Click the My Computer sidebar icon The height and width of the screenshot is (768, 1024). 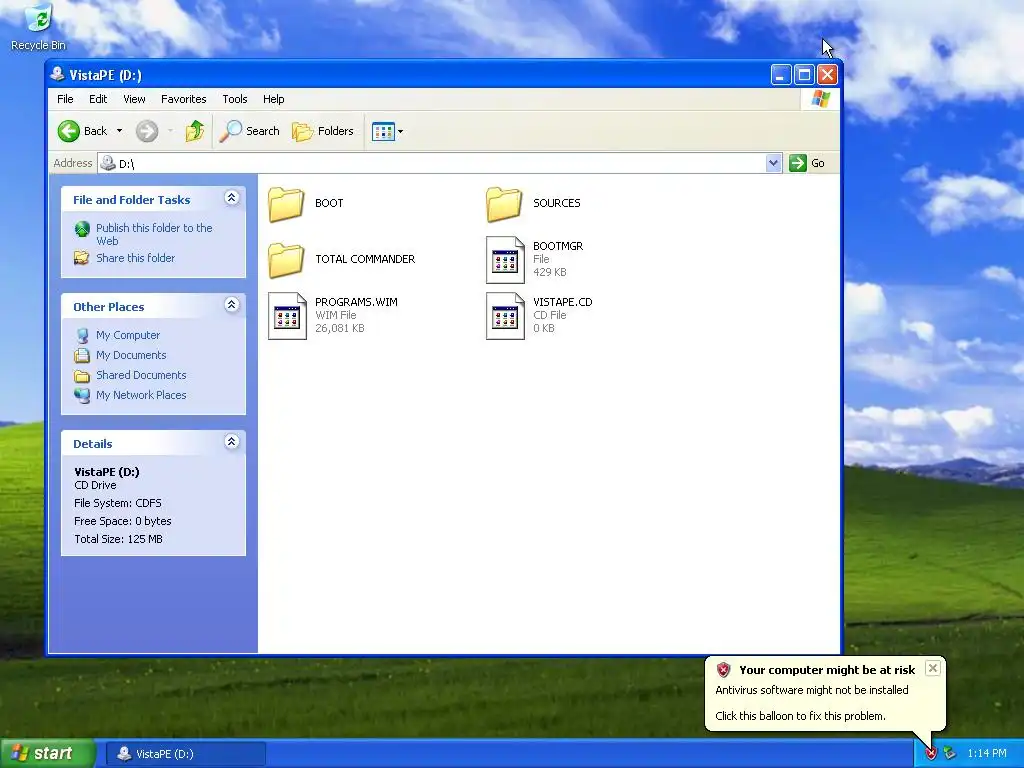(x=82, y=336)
